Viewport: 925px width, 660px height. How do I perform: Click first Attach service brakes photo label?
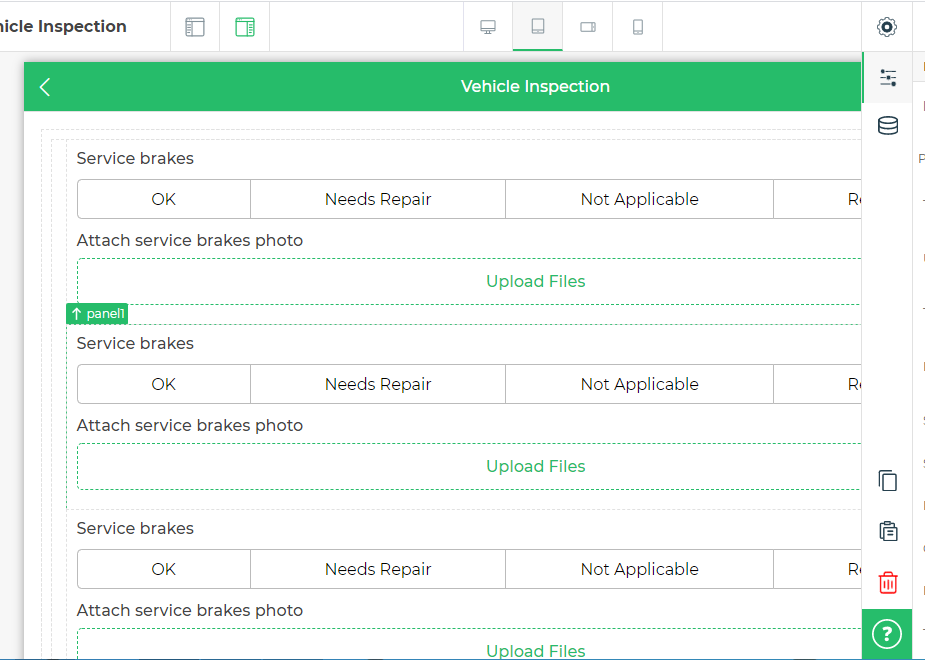[189, 241]
